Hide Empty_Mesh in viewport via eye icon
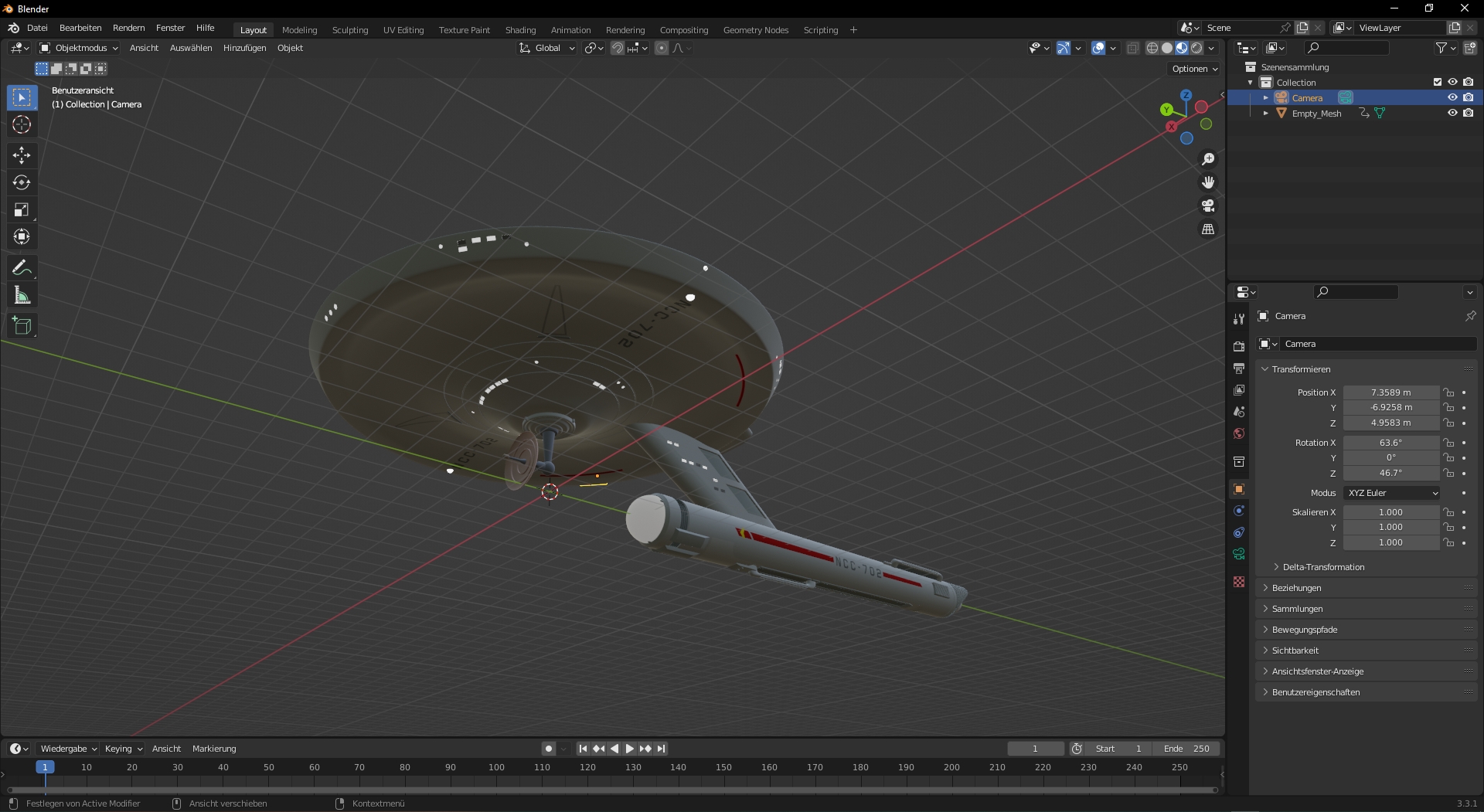Viewport: 1484px width, 812px height. [x=1452, y=113]
